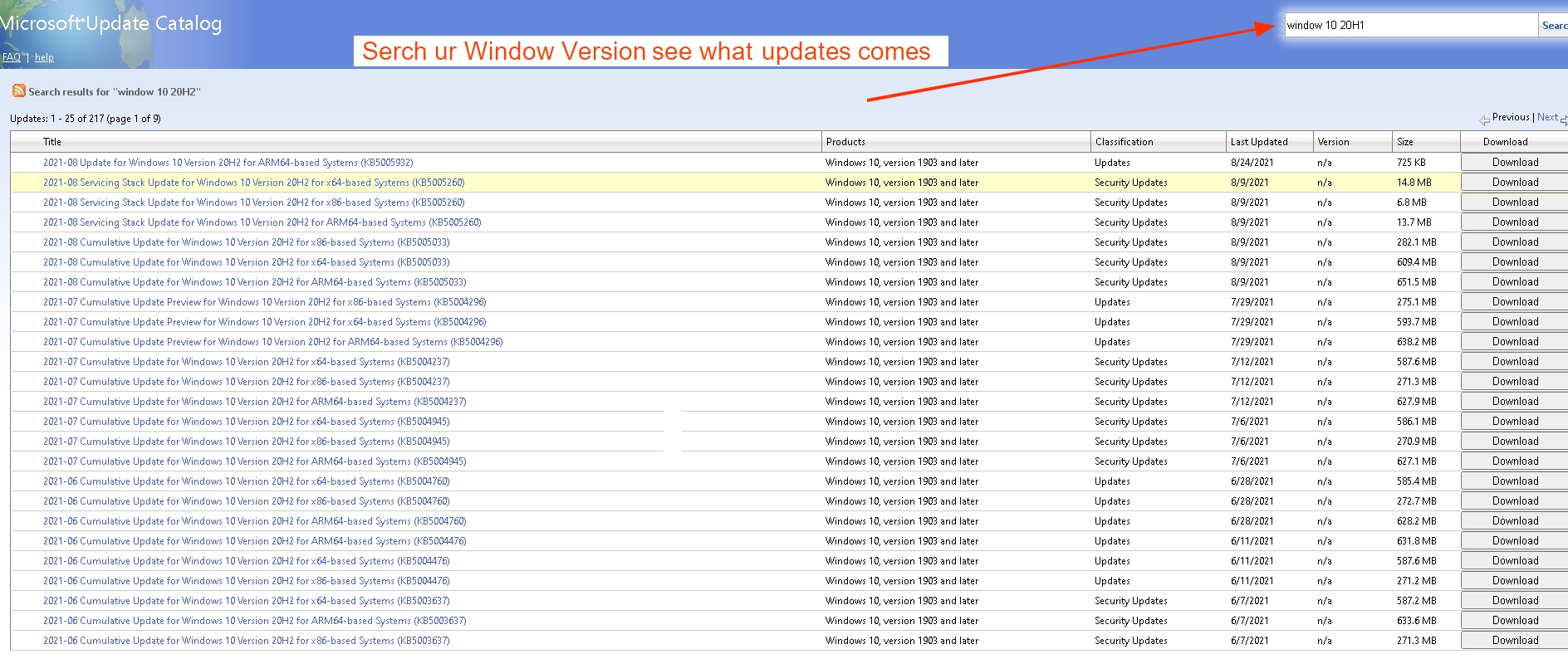Download the 6.8 MB servicing stack update
This screenshot has height=659, width=1568.
coord(1515,203)
